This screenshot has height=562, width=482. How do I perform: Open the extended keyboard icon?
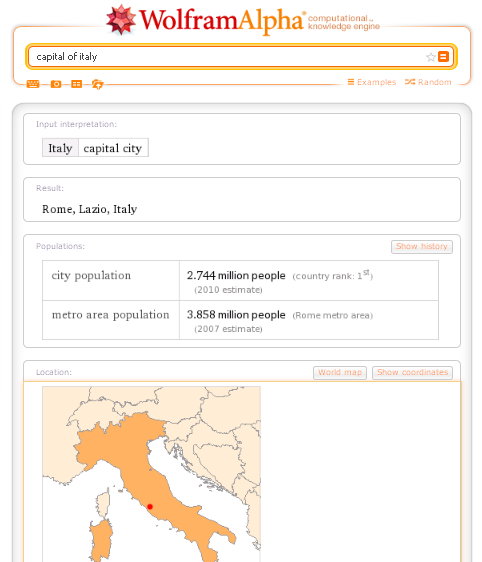click(x=33, y=84)
